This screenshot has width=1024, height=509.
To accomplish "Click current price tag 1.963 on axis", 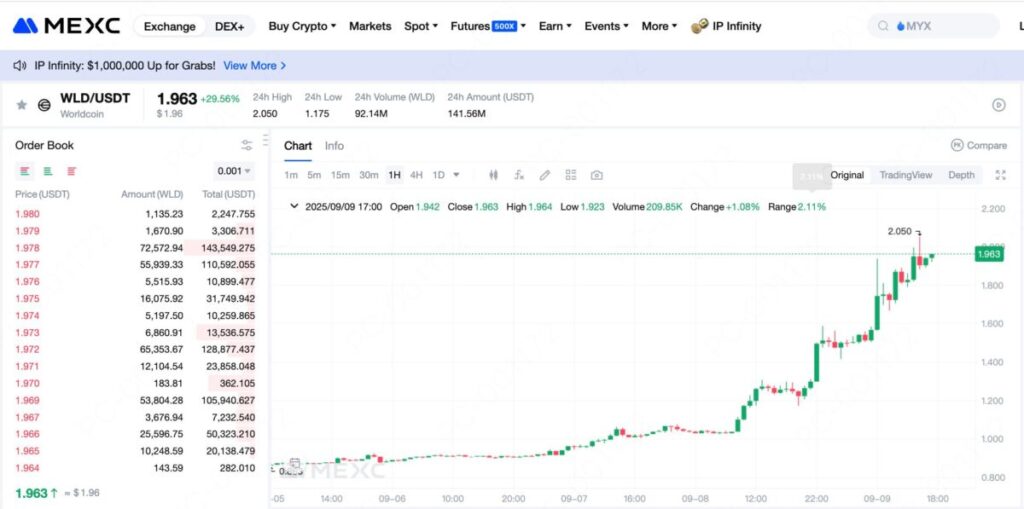I will [x=988, y=254].
